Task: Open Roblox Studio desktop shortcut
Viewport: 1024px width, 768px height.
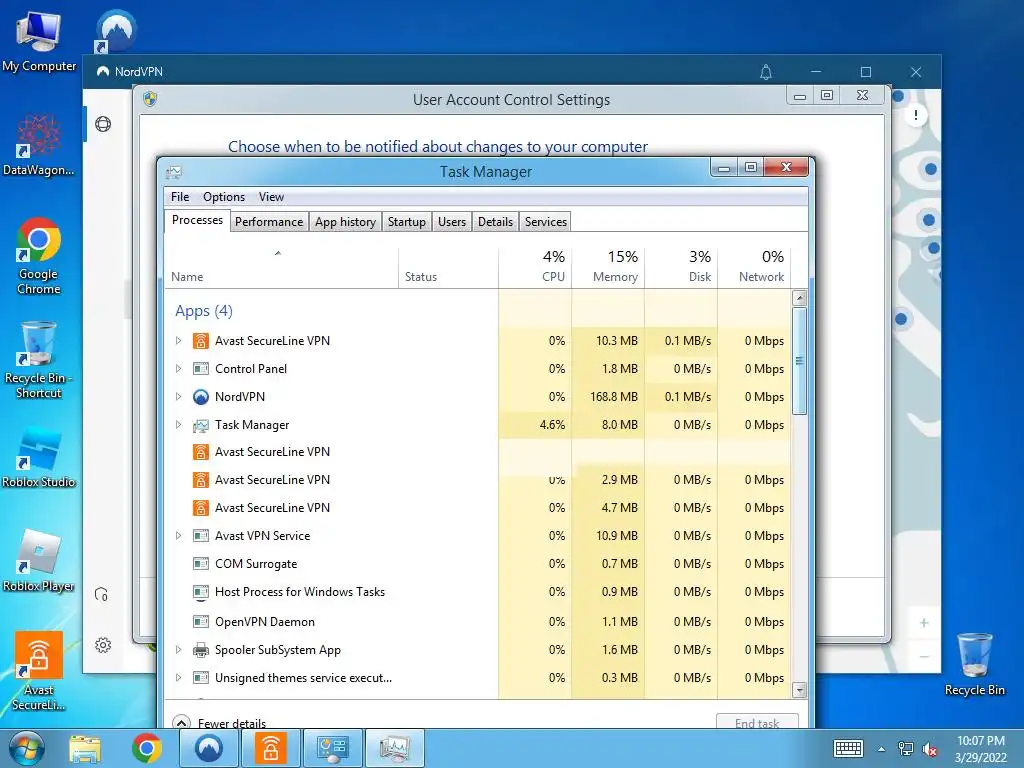Action: click(39, 457)
